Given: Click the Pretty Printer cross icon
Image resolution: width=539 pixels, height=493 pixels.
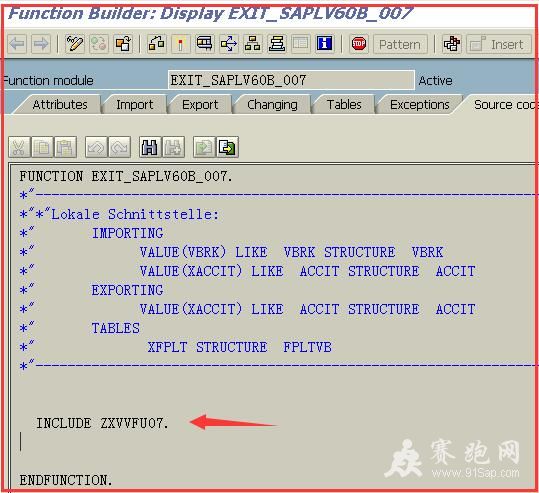Looking at the screenshot, I should coord(452,44).
